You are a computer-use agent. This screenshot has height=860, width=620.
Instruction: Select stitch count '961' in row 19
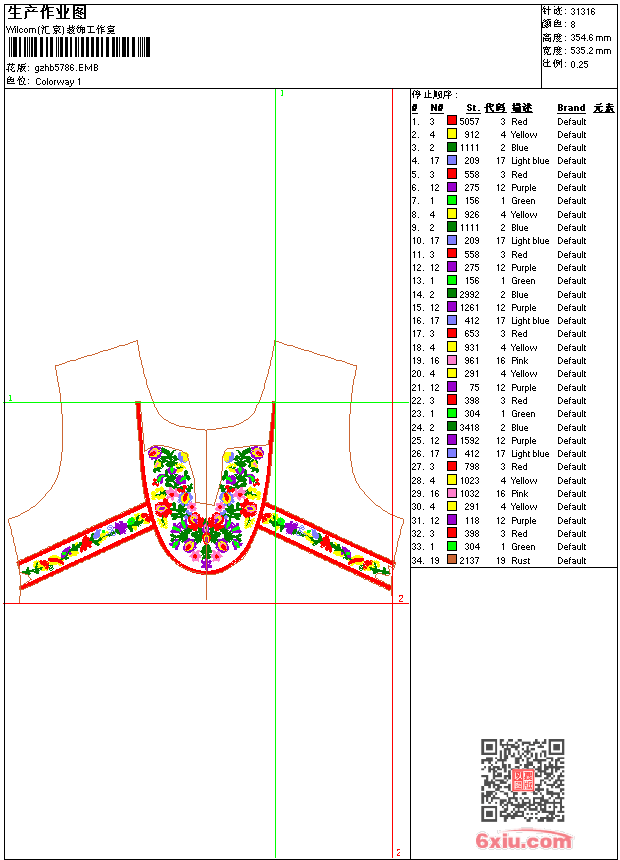point(472,361)
